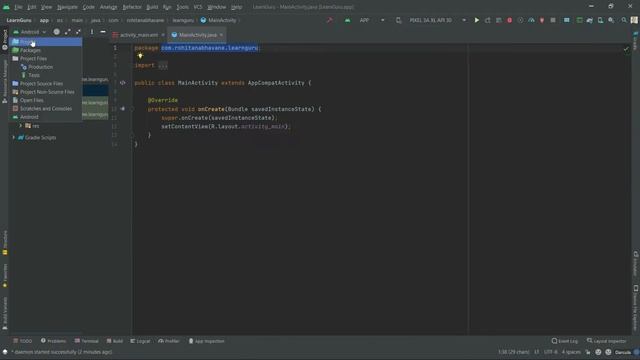Open the Profiler tool window
Image resolution: width=640 pixels, height=360 pixels.
(169, 341)
